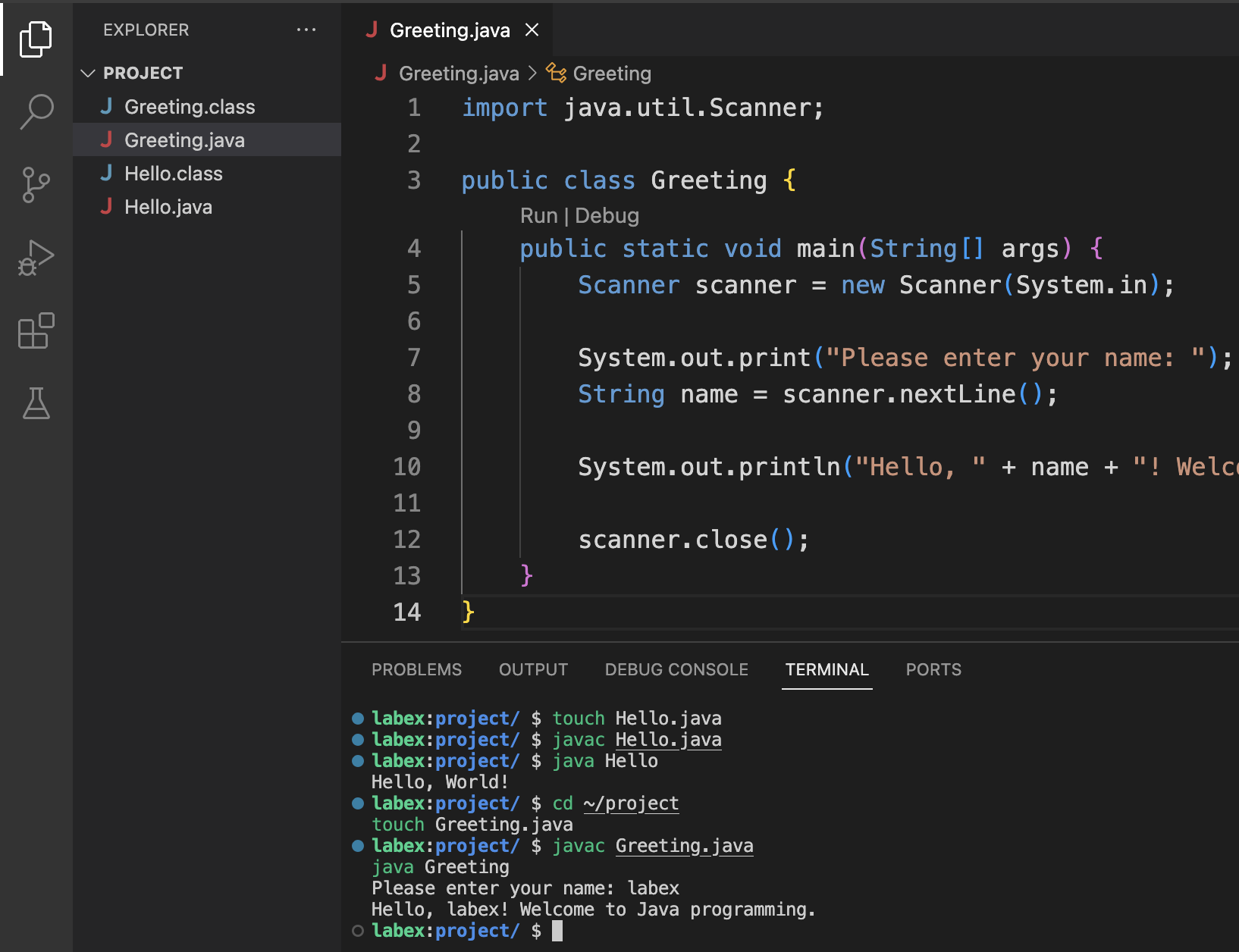Image resolution: width=1239 pixels, height=952 pixels.
Task: Click the Greeting class symbol in the breadcrumb
Action: [611, 73]
